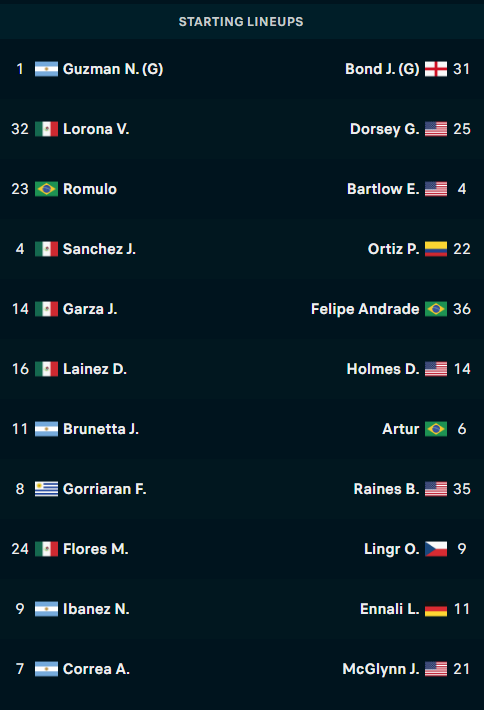This screenshot has height=710, width=484.
Task: Click jersey number 36 beside Felipe Andrade
Action: (x=462, y=309)
